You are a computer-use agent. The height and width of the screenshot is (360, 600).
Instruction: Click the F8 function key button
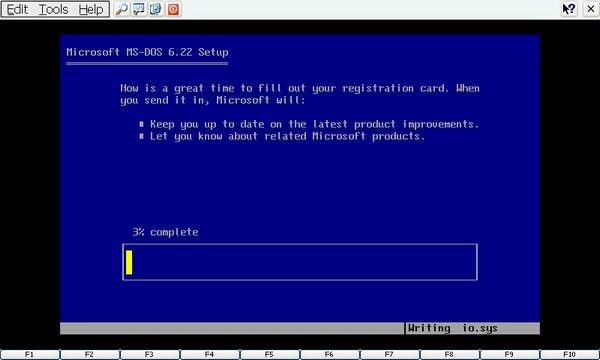pyautogui.click(x=450, y=355)
